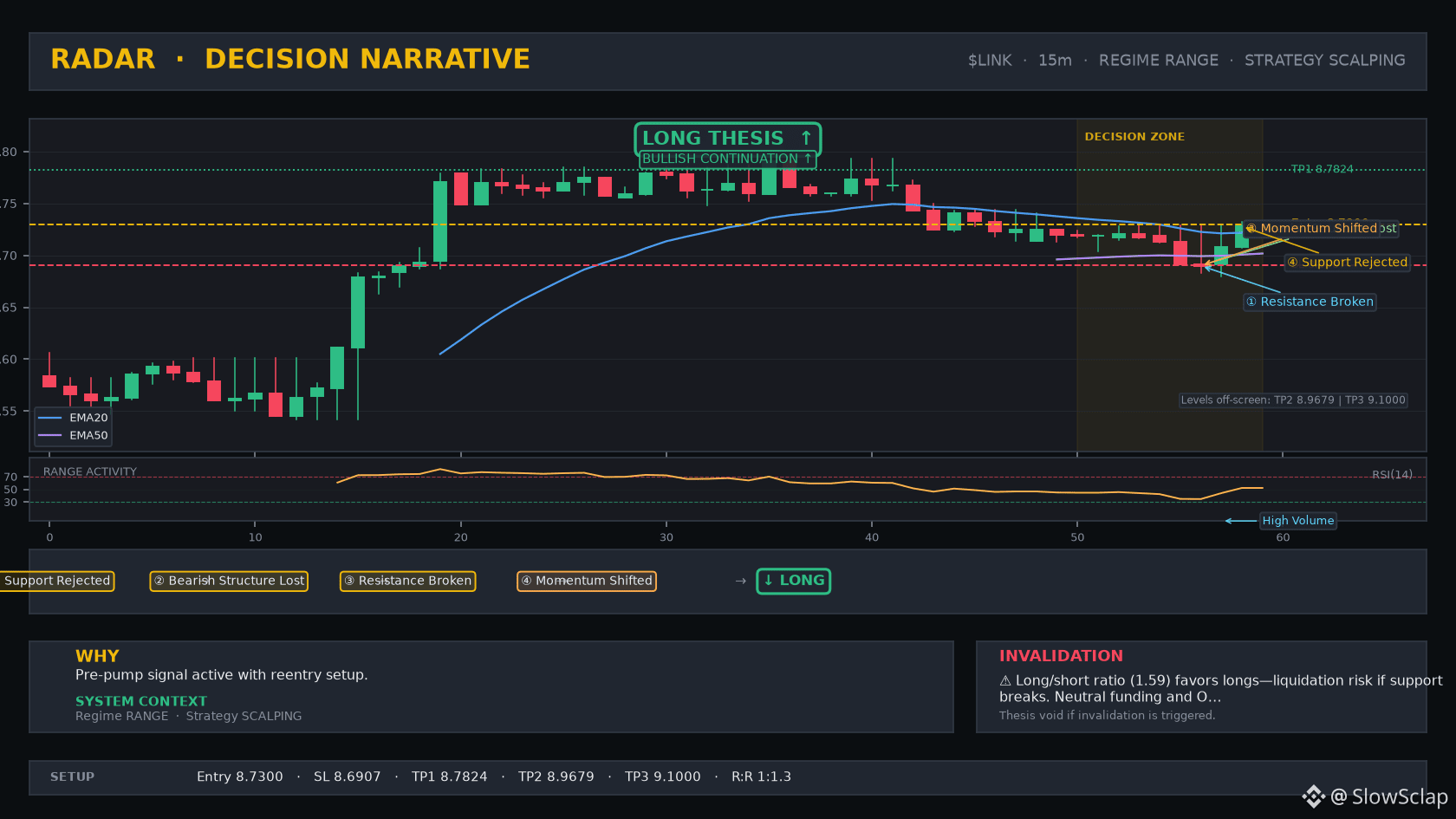The image size is (1456, 819).
Task: Click TP2 8.9679 in the setup bar
Action: [x=556, y=777]
